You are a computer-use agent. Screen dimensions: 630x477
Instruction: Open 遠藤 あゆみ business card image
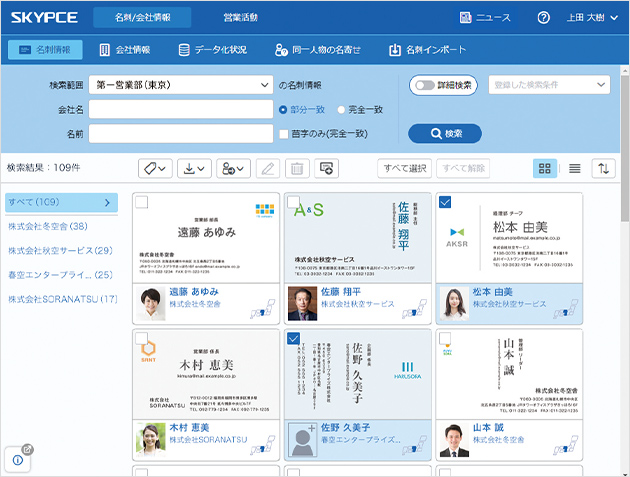click(206, 237)
